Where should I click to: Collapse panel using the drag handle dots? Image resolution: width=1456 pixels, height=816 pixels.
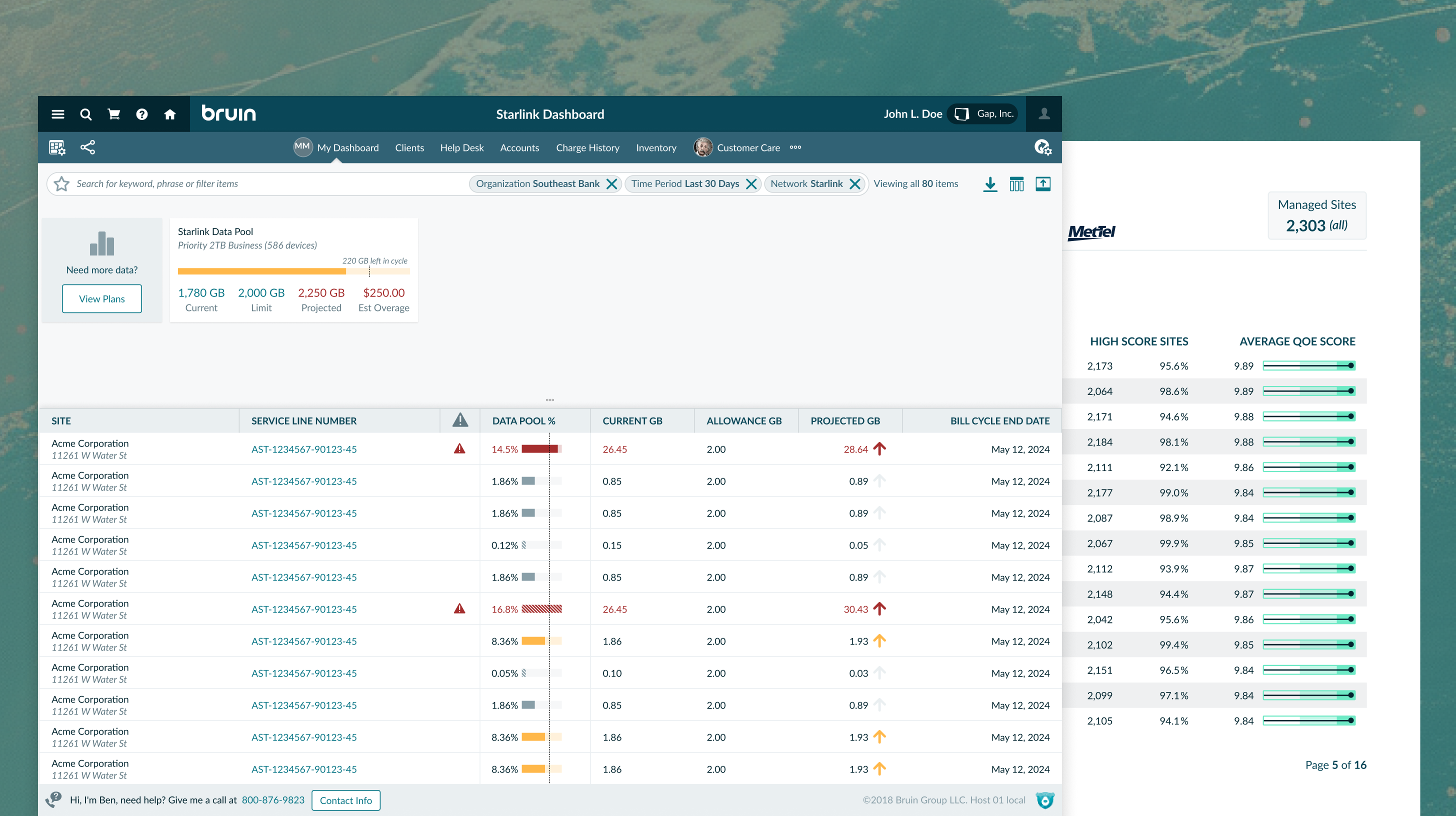tap(550, 400)
